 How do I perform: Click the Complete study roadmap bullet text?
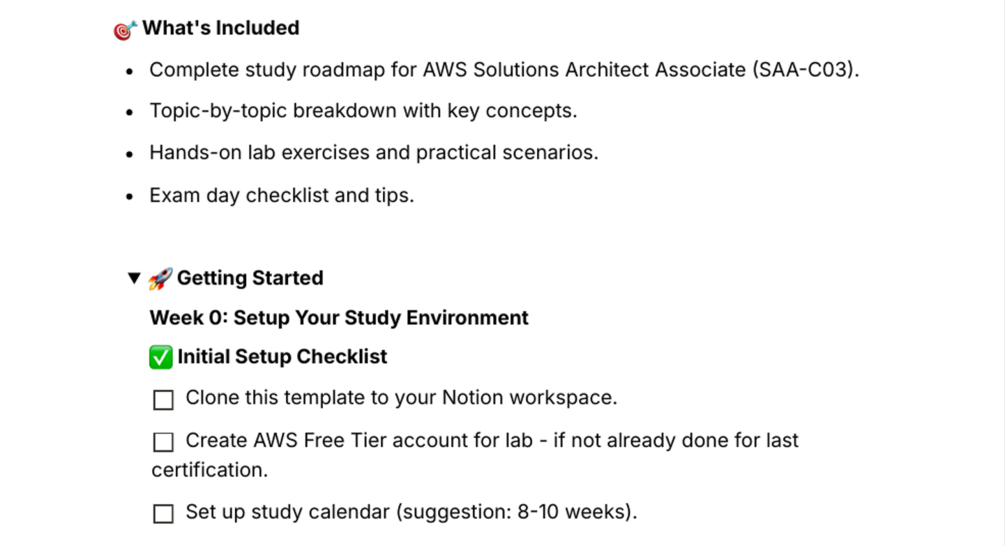point(504,69)
